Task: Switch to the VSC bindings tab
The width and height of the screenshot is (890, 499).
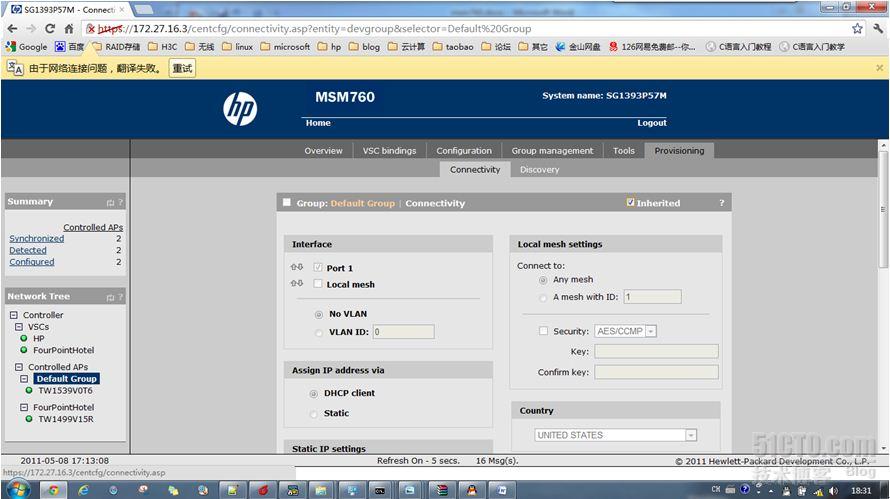Action: 389,150
